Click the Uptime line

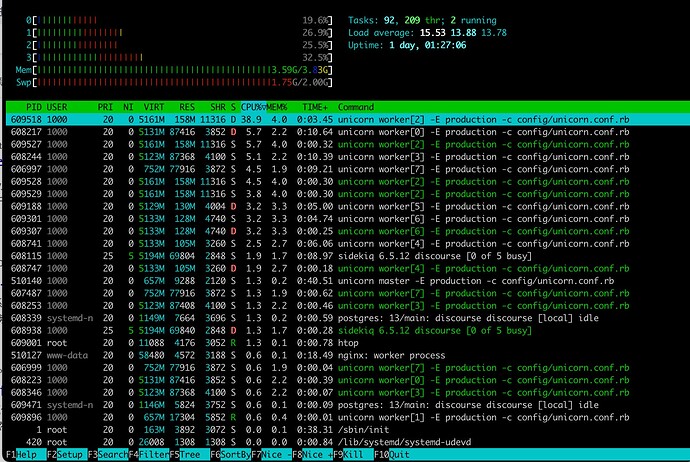coord(407,45)
